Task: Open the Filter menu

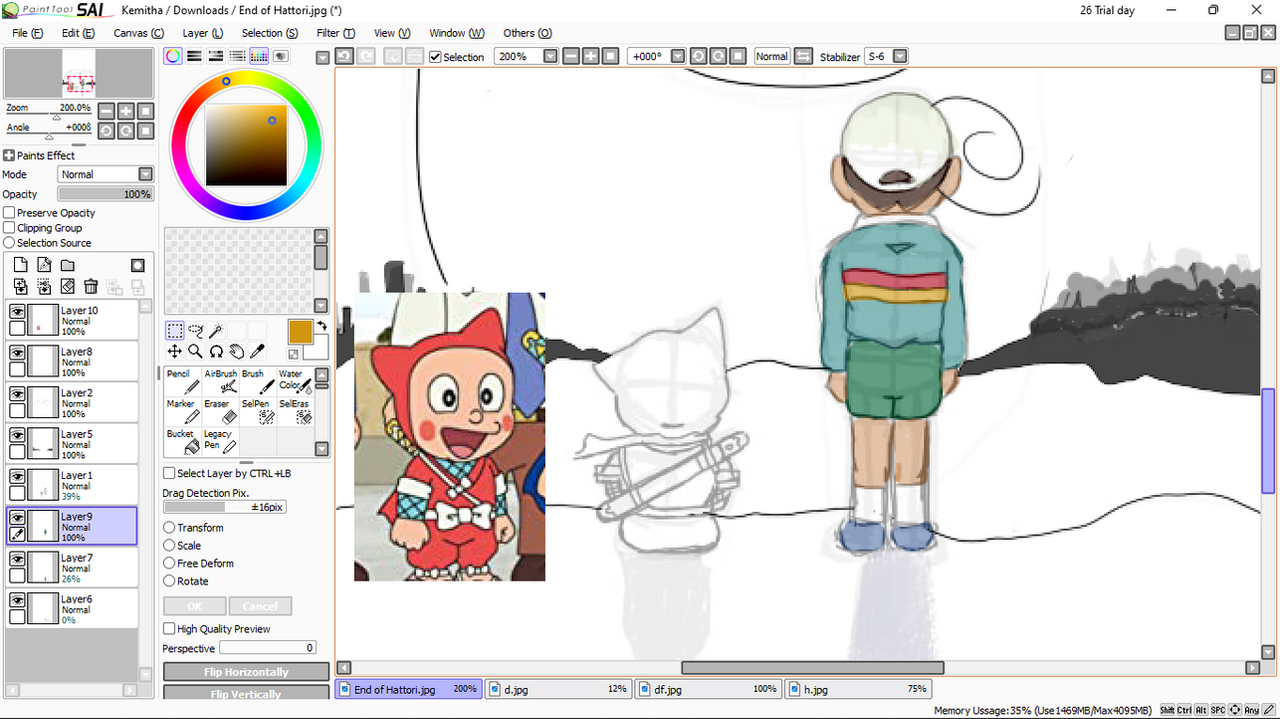Action: (x=336, y=33)
